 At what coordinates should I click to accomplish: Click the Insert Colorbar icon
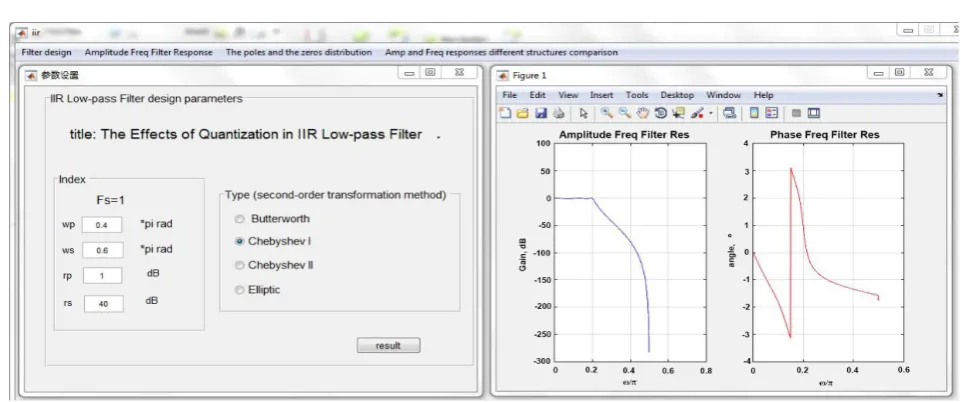(x=754, y=113)
